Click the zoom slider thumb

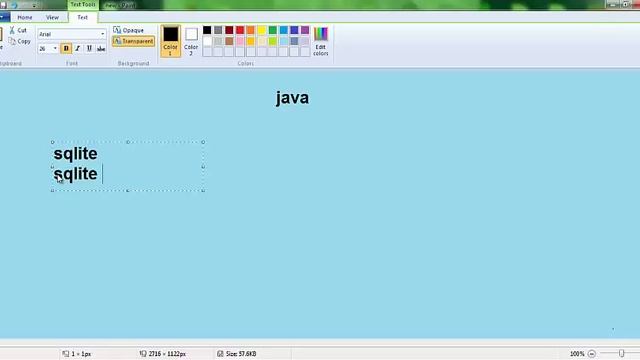[x=621, y=353]
